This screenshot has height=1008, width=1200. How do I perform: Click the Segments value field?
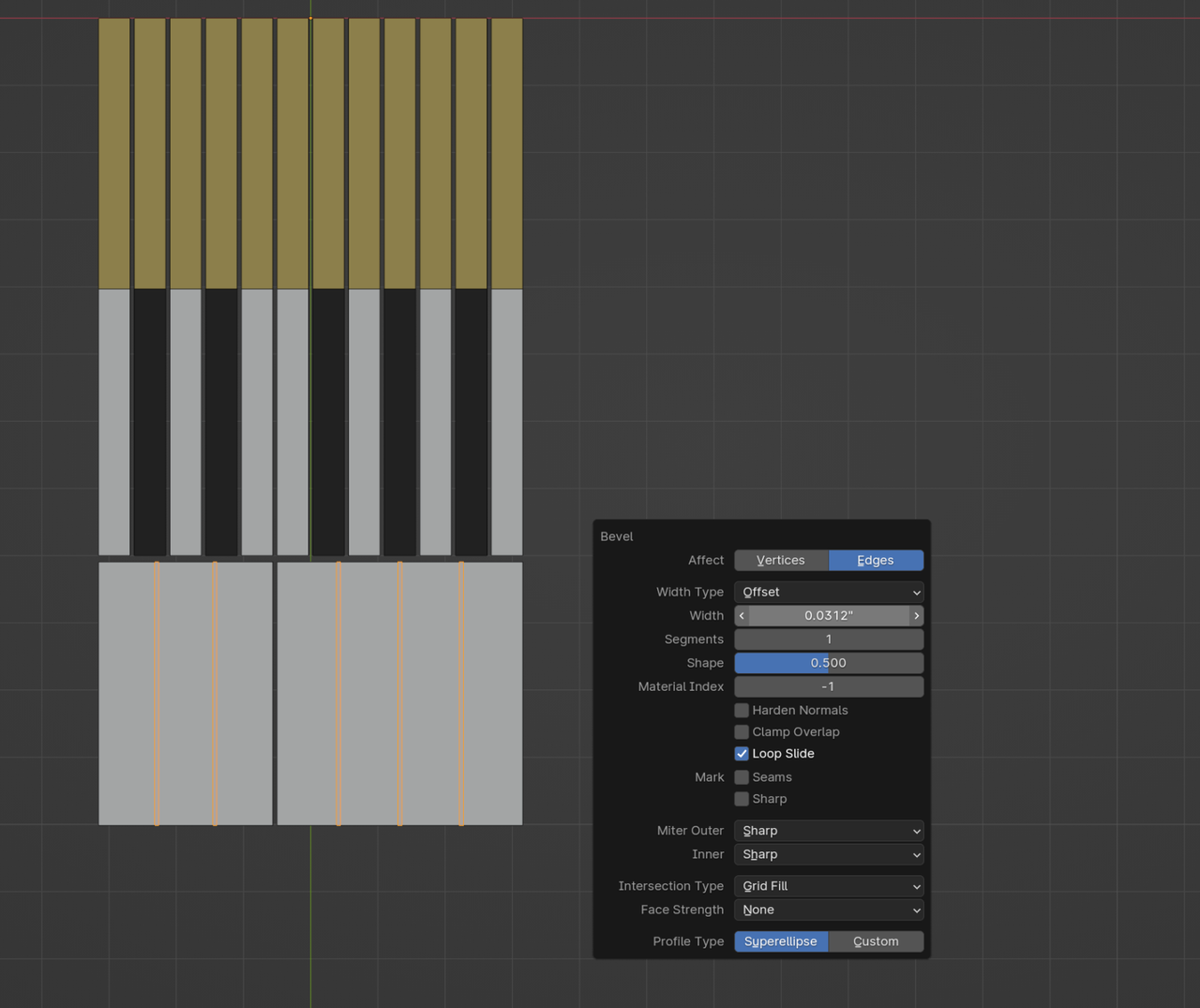point(829,639)
